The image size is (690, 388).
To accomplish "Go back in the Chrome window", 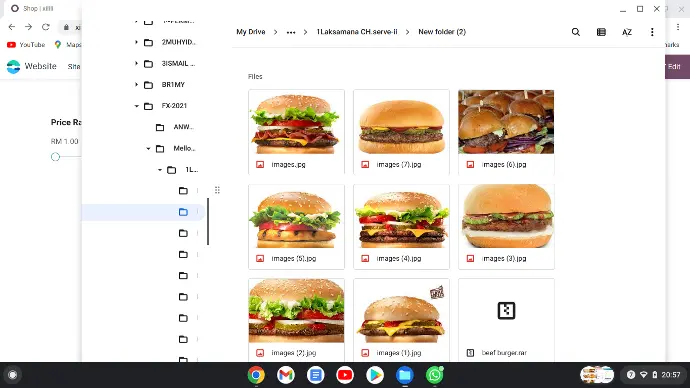I will (x=12, y=27).
